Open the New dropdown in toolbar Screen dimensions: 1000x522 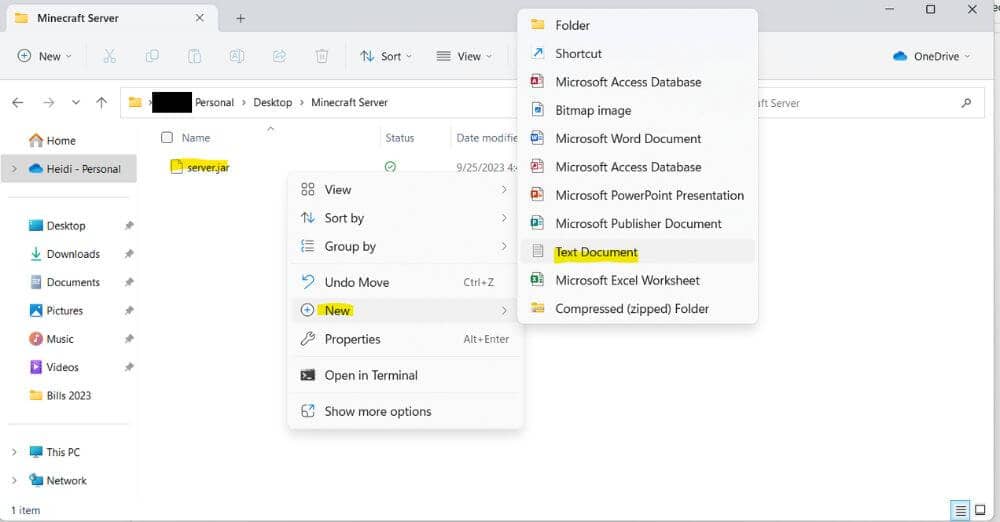click(x=44, y=56)
